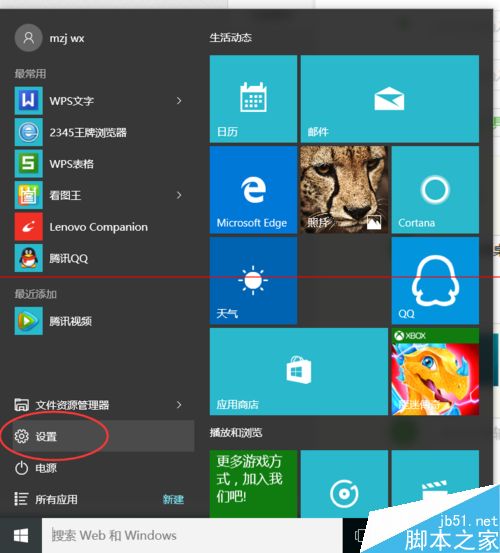Open the 应用商店 store tile
Viewport: 500px width, 553px height.
coord(299,372)
